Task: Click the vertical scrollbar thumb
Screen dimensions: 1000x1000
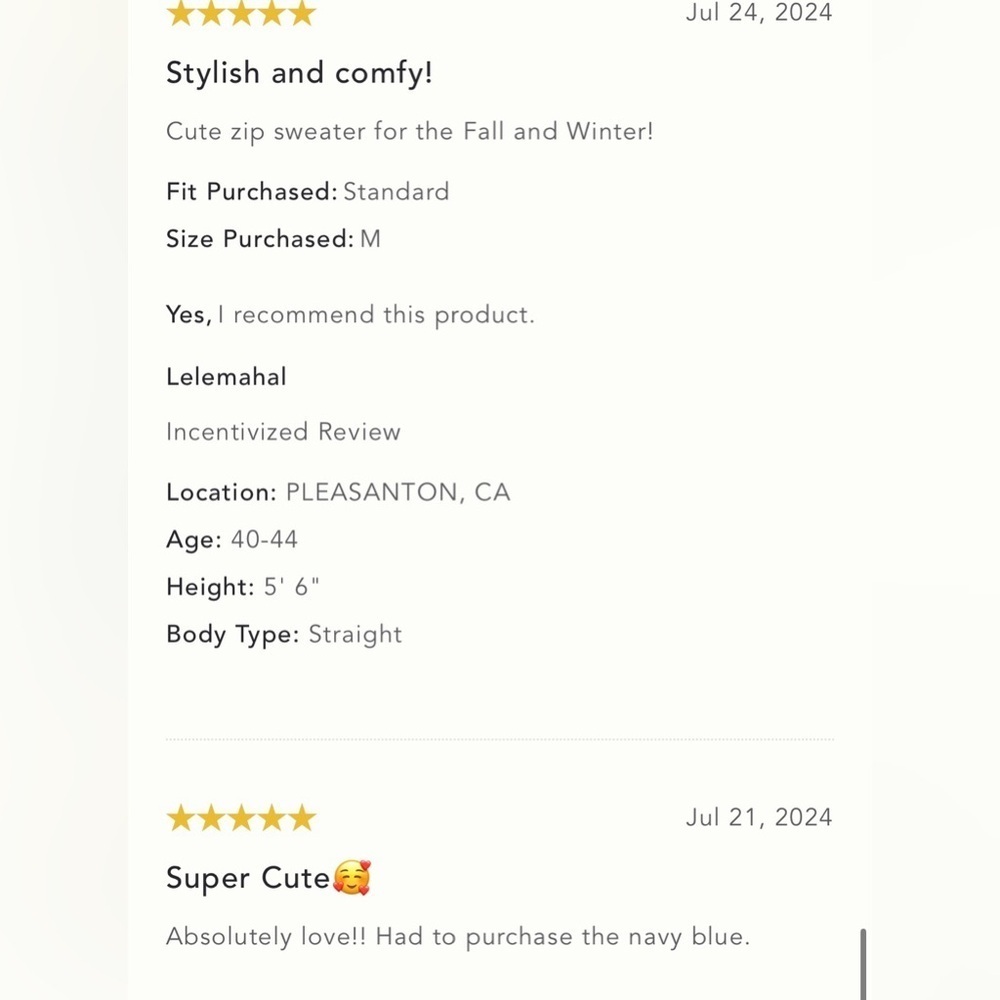Action: pos(864,964)
